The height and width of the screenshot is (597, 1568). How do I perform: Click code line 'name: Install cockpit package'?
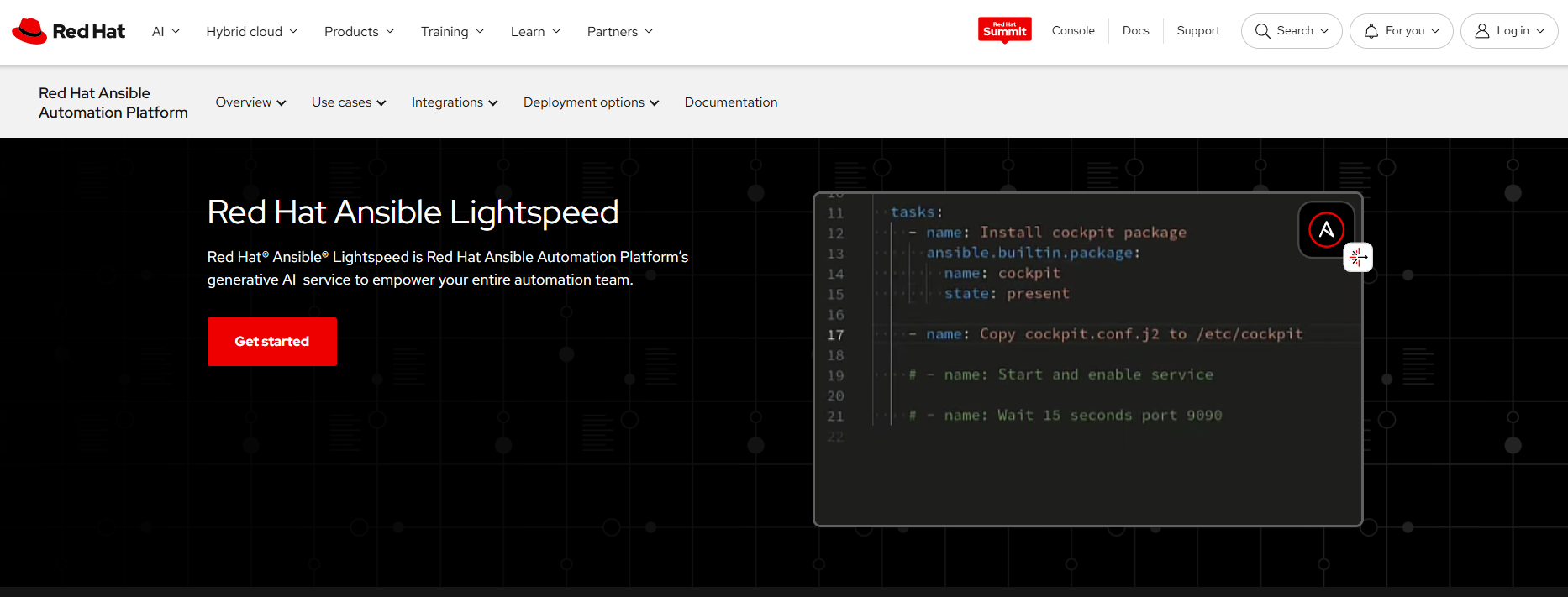(x=1056, y=233)
